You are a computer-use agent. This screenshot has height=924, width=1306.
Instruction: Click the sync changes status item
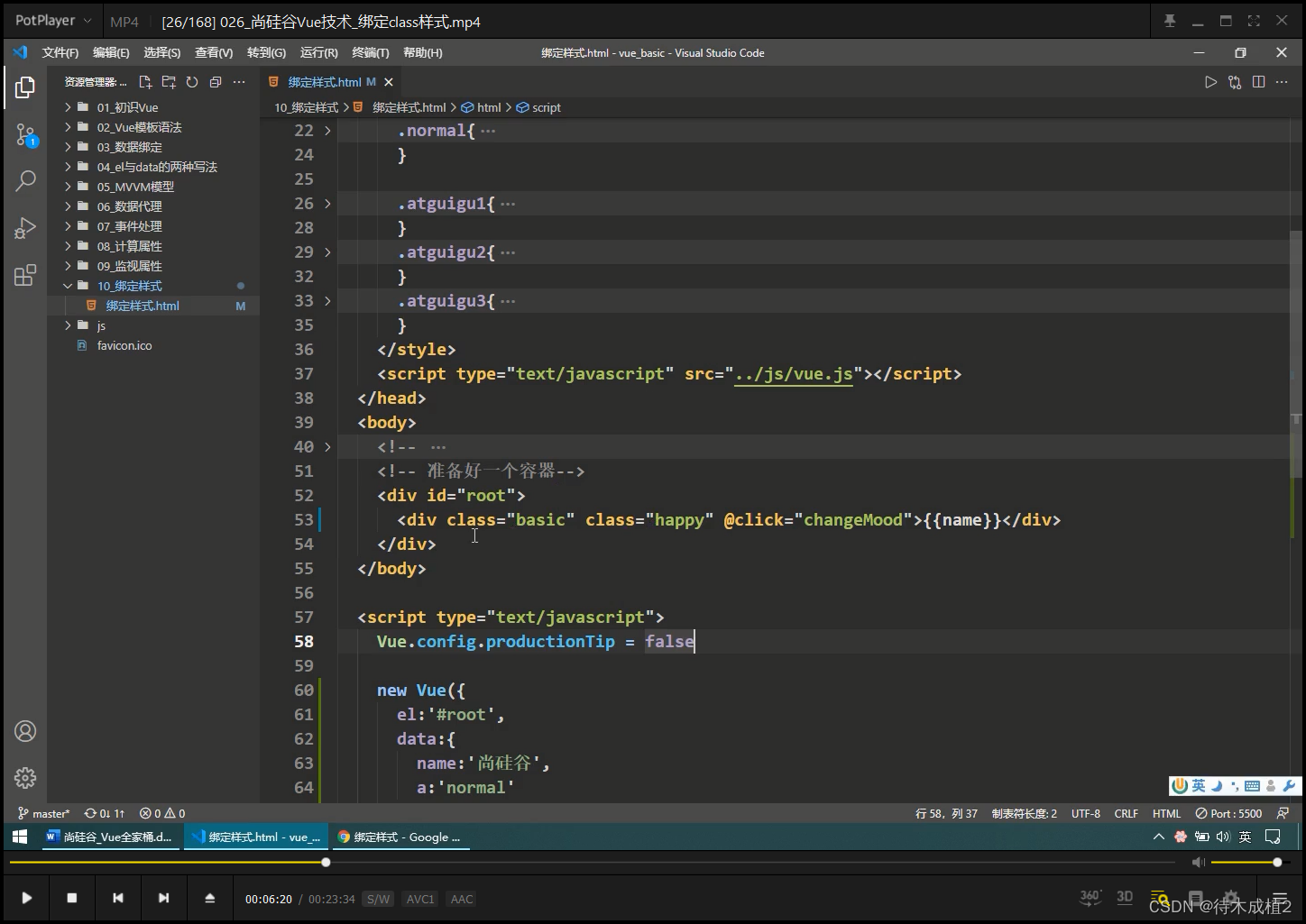tap(105, 813)
